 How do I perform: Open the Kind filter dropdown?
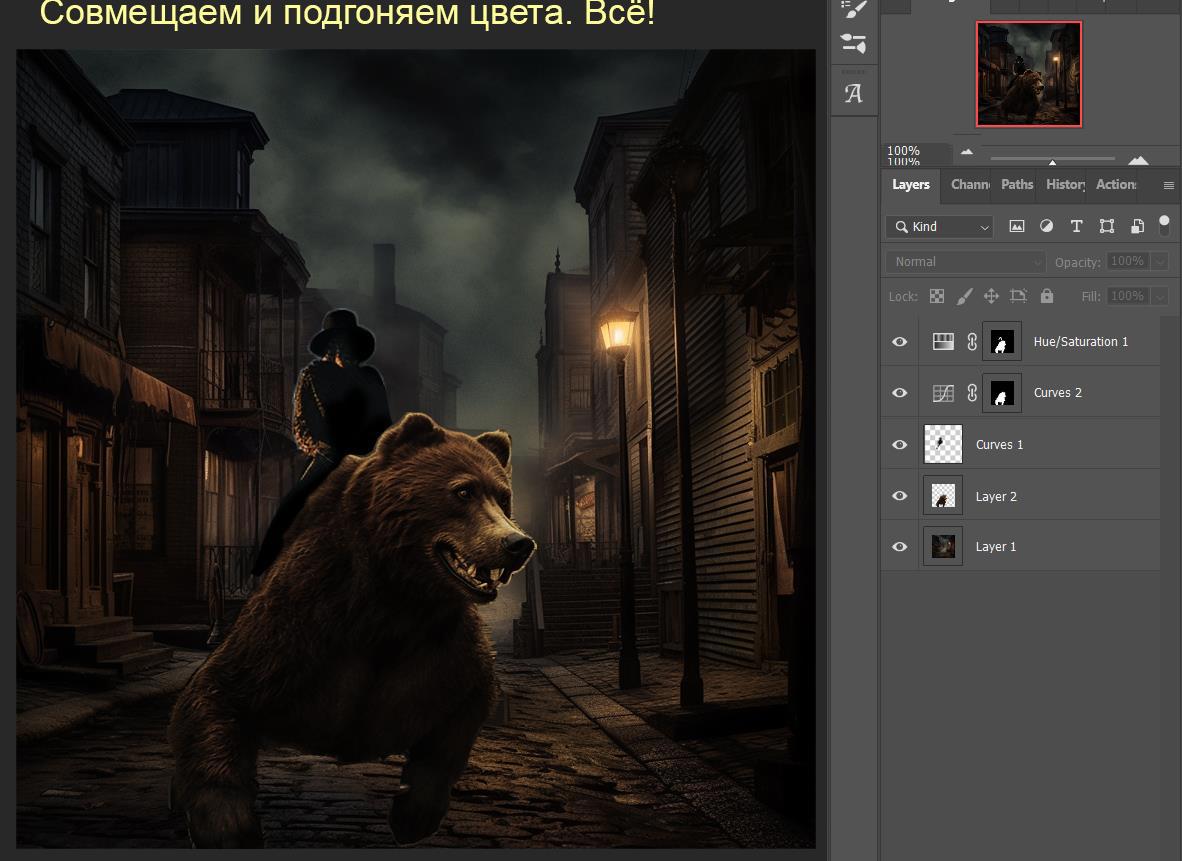tap(939, 227)
